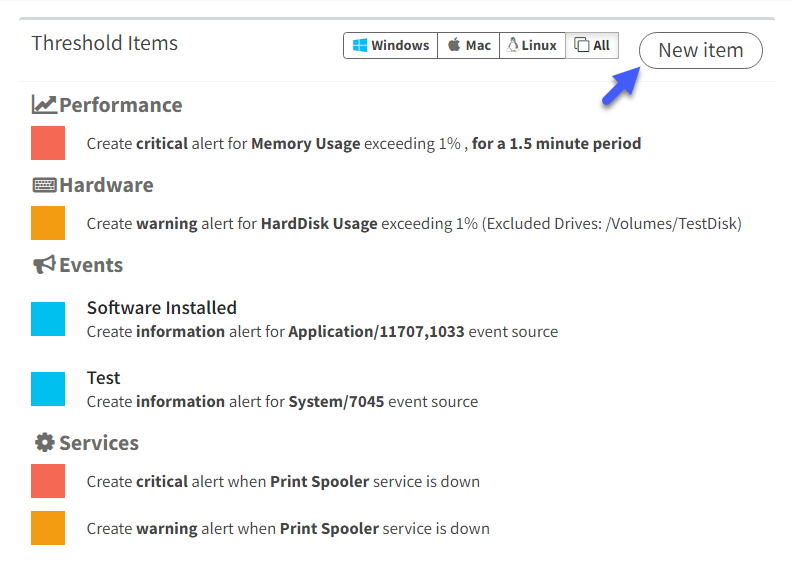Open Software Installed event item
Viewport: 792px width, 572px height.
322,319
